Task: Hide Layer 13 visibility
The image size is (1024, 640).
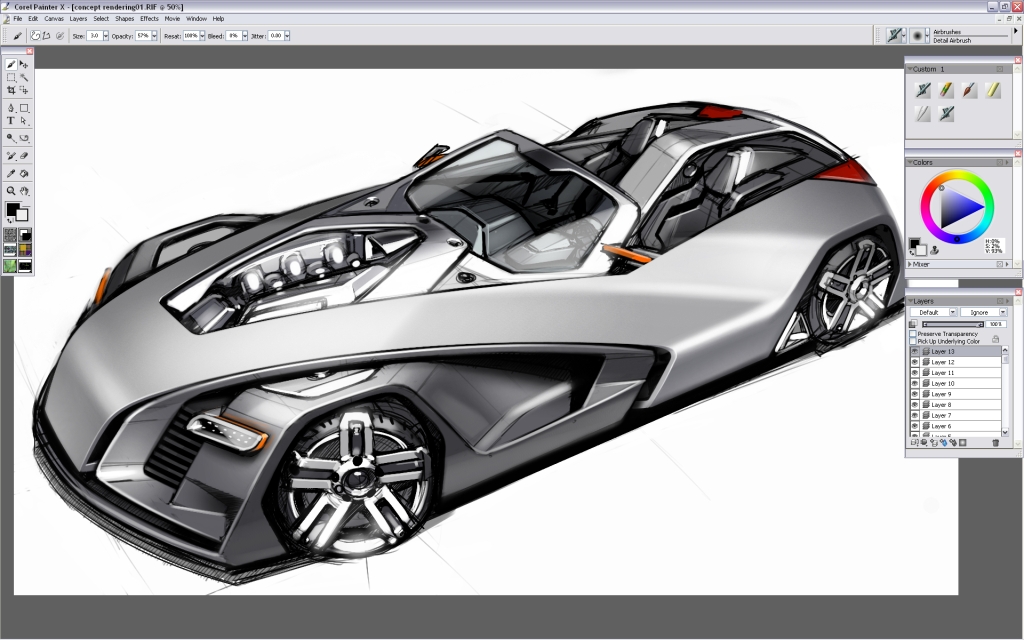Action: point(915,352)
